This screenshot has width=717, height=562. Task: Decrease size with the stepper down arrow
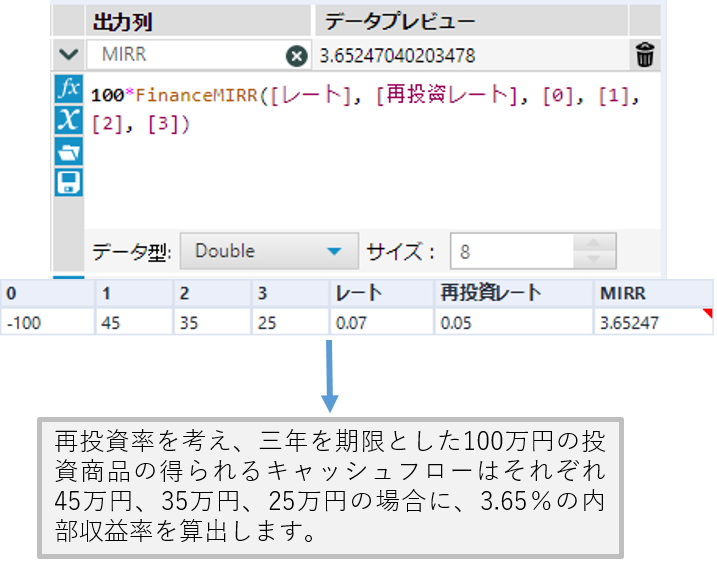pos(597,259)
